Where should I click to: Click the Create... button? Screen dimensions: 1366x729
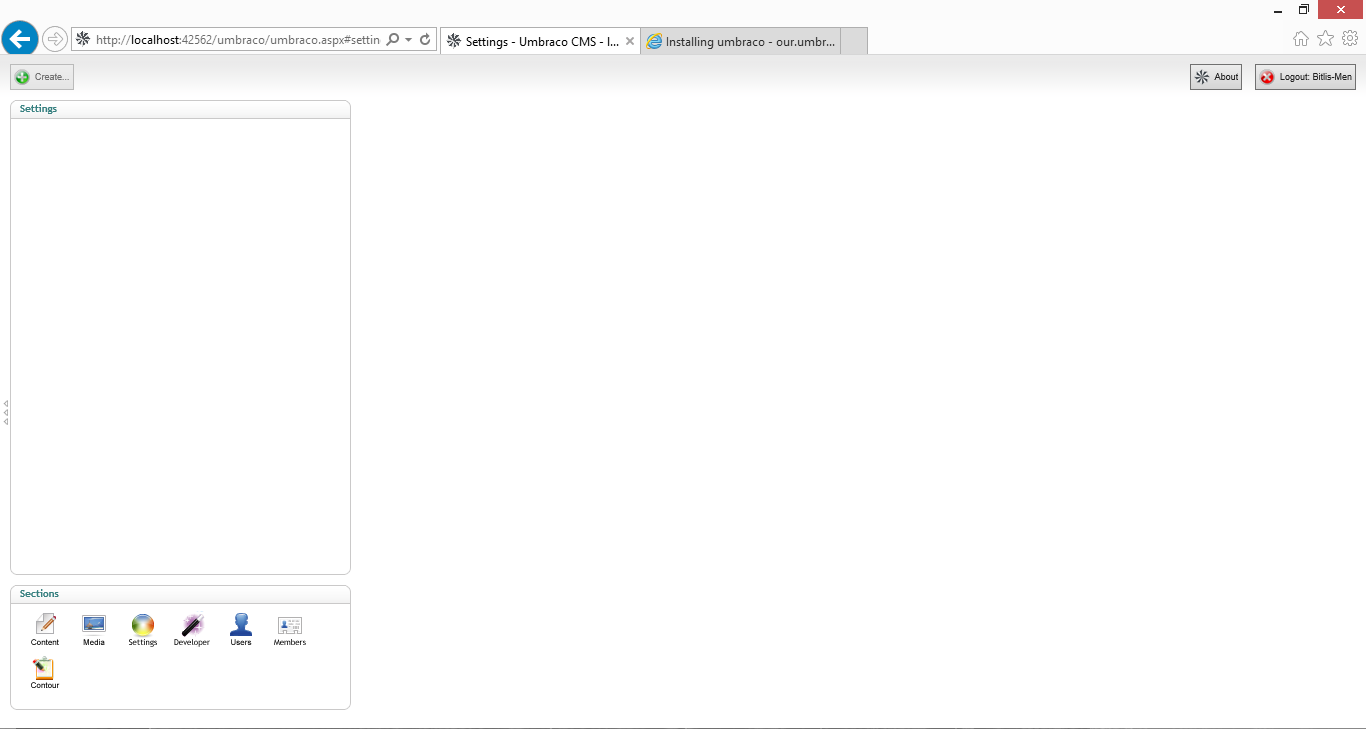click(42, 77)
